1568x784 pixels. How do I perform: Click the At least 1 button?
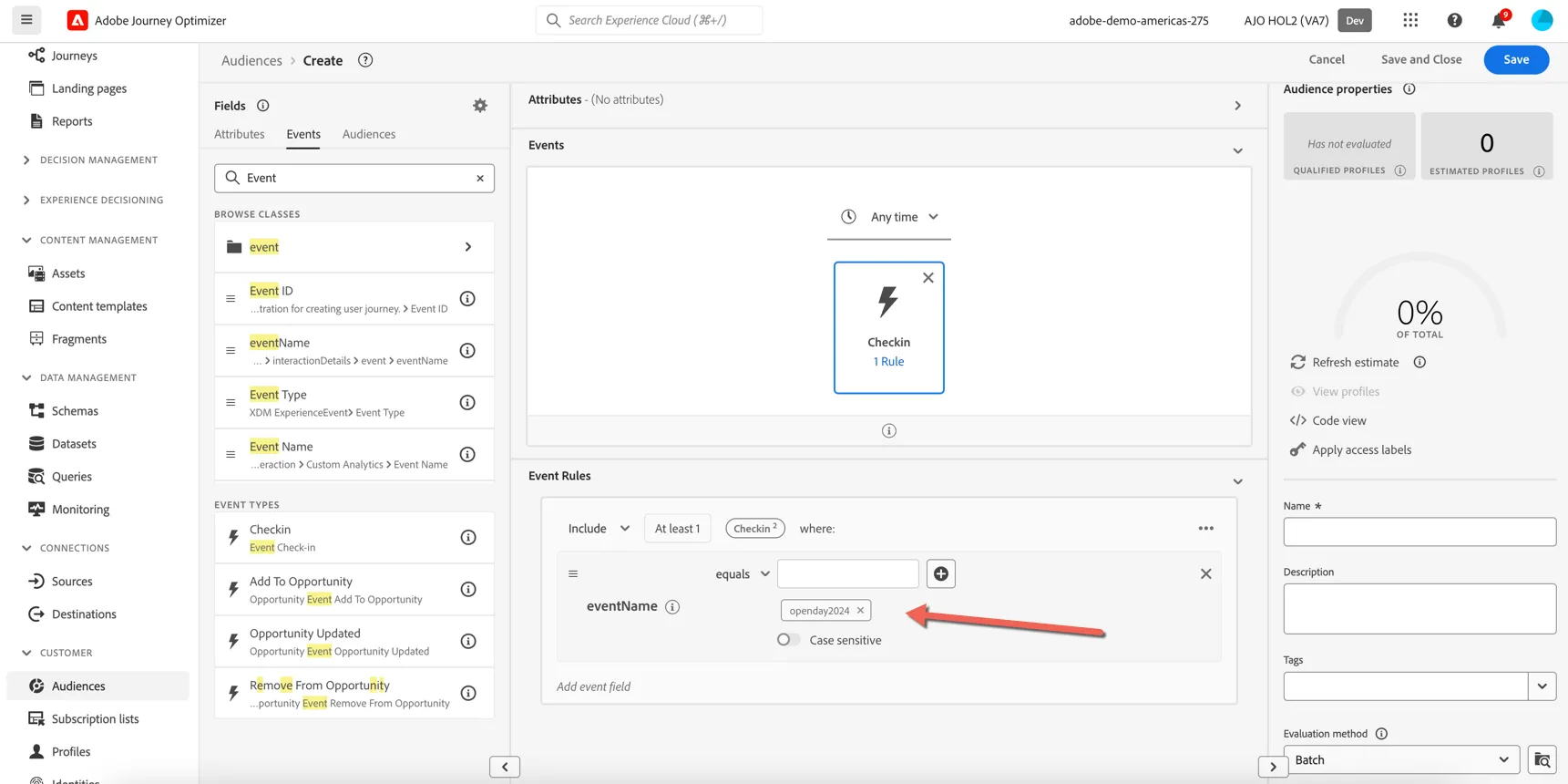(x=677, y=529)
